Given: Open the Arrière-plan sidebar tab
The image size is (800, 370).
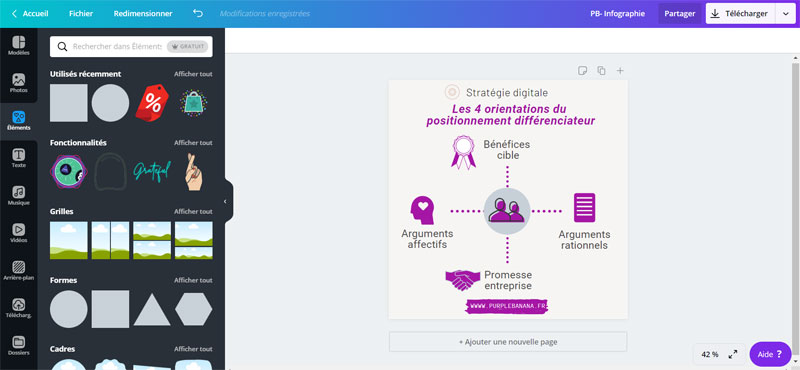Looking at the screenshot, I should click(18, 271).
